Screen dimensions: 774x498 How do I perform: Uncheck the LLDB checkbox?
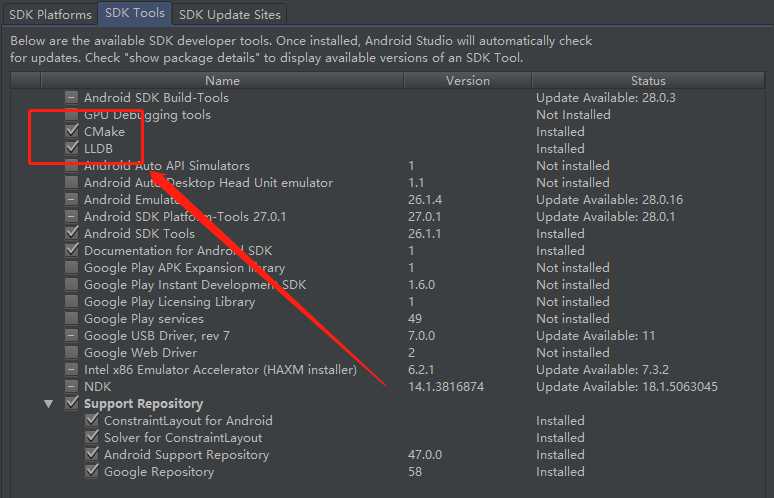pos(72,148)
